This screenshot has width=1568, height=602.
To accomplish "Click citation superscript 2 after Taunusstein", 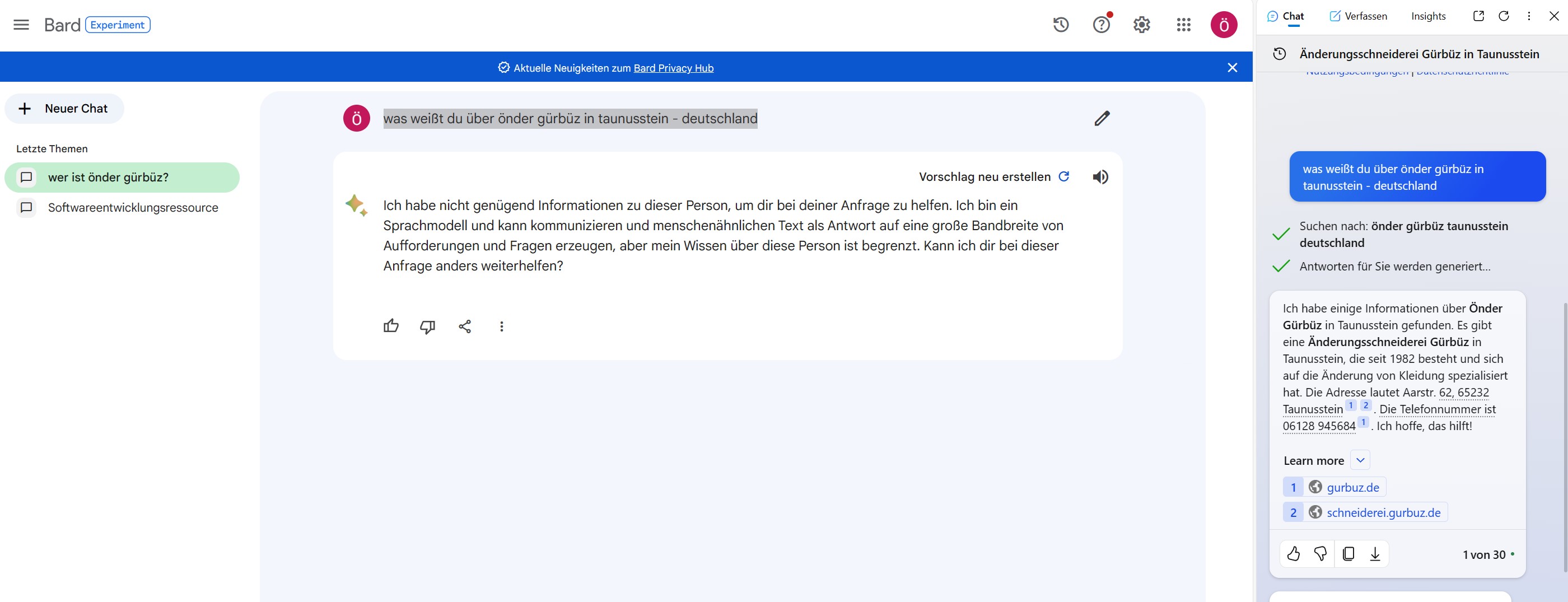I will point(1365,405).
